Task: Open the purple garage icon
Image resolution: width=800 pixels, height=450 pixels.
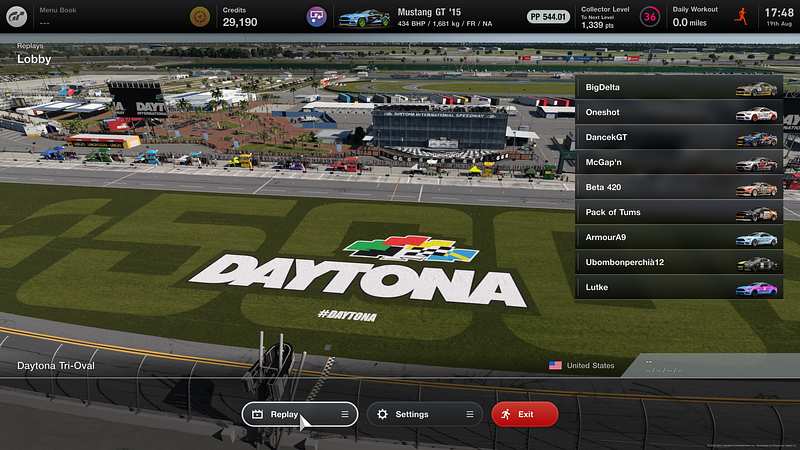Action: [316, 17]
